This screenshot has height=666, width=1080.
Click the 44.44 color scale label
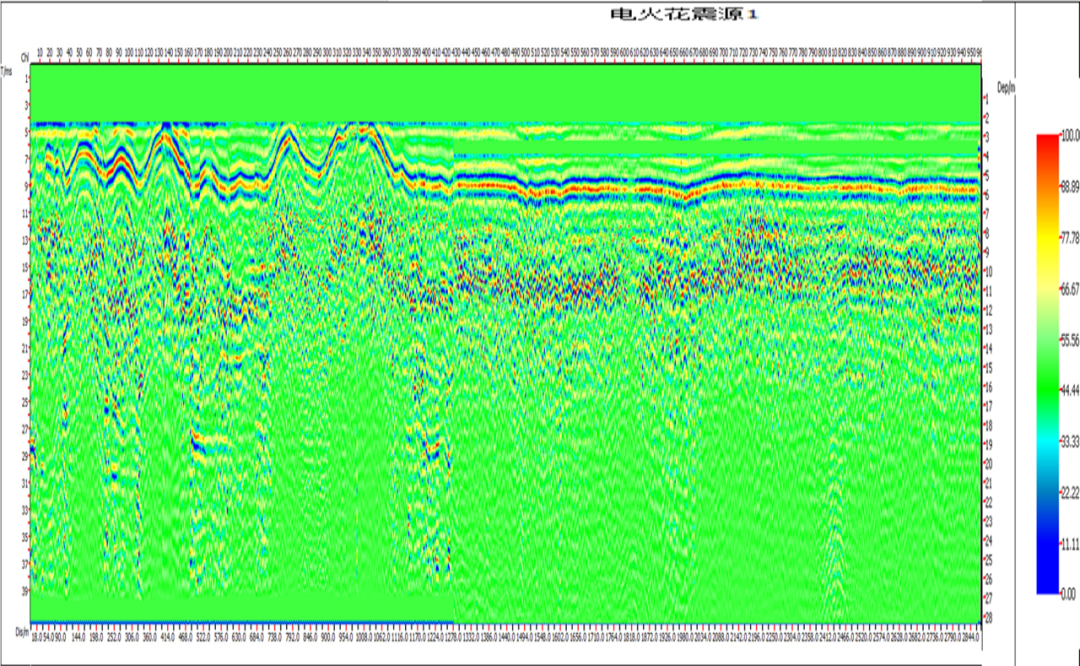point(1070,391)
